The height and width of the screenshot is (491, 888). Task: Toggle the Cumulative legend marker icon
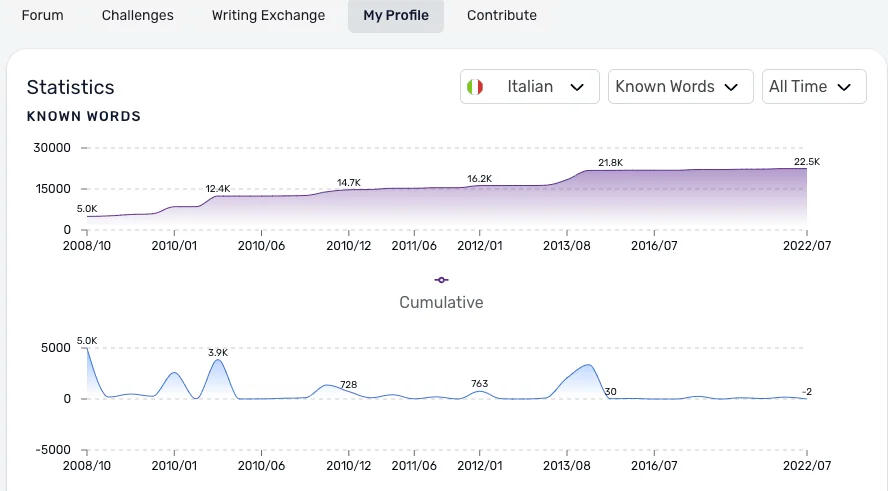tap(441, 280)
